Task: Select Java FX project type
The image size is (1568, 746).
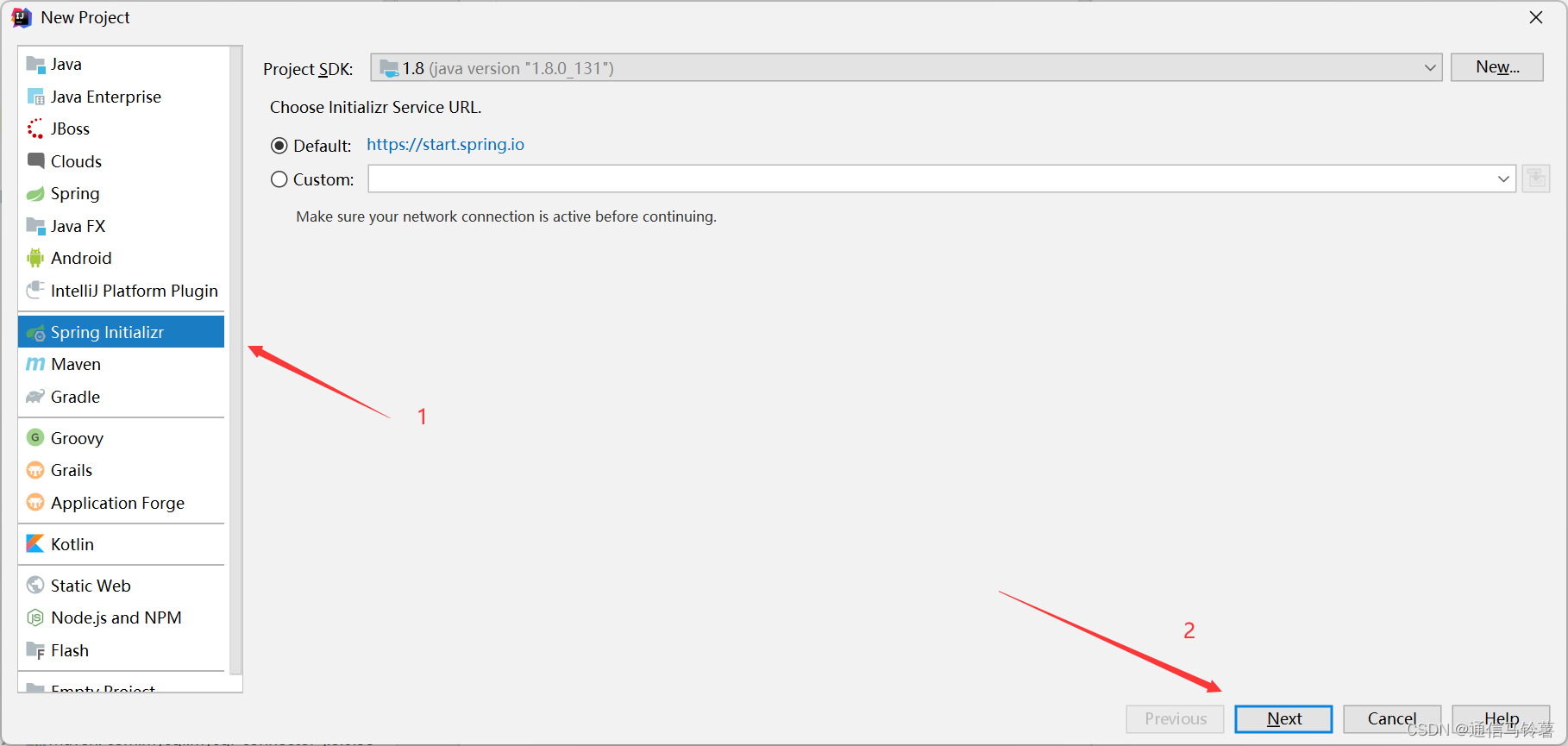Action: [x=121, y=226]
